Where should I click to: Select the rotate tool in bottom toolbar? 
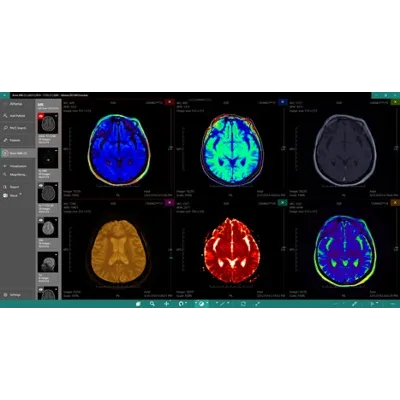[182, 304]
